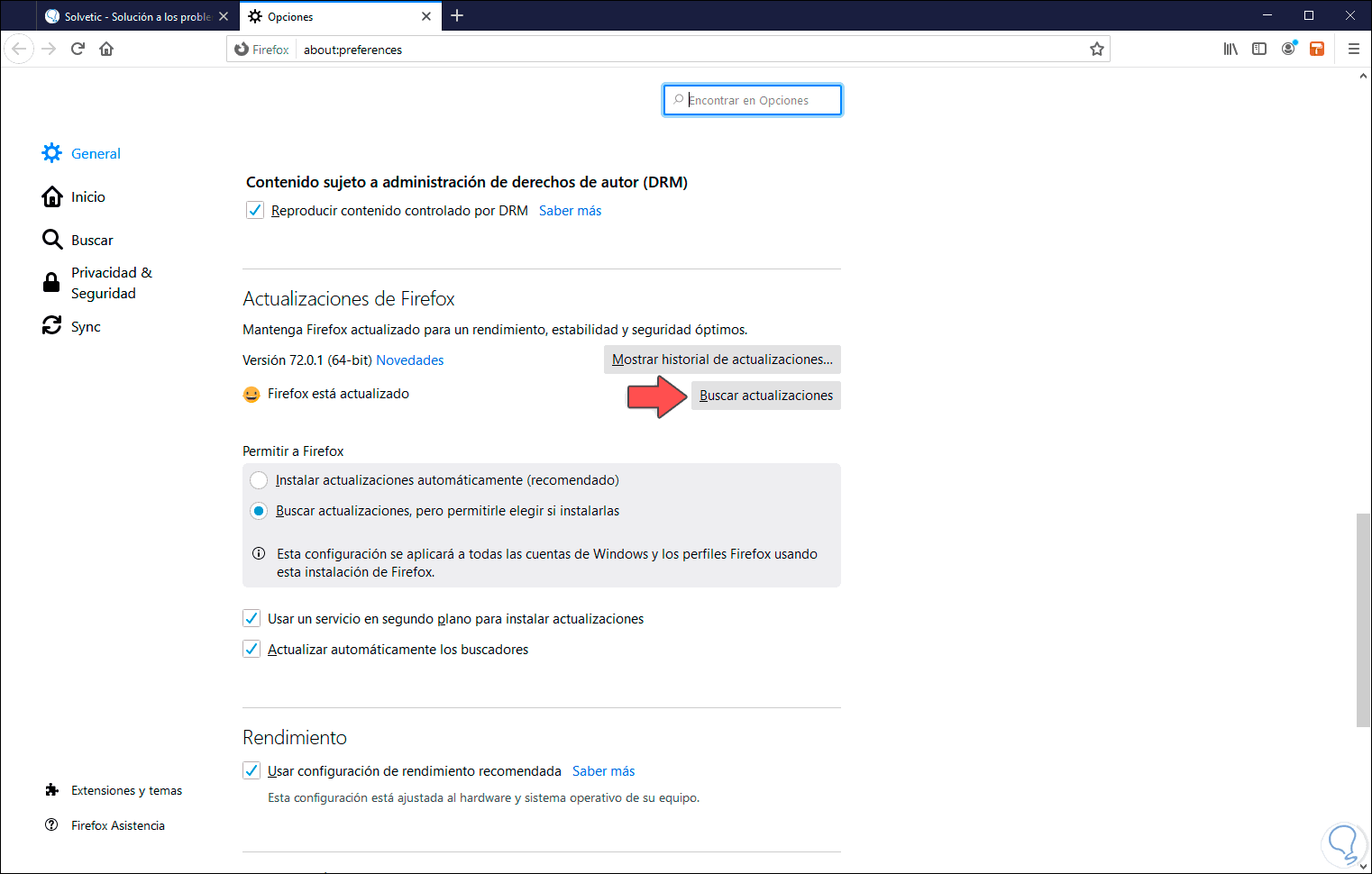Toggle Reproducir contenido controlado por DRM checkbox
This screenshot has width=1372, height=874.
point(255,211)
